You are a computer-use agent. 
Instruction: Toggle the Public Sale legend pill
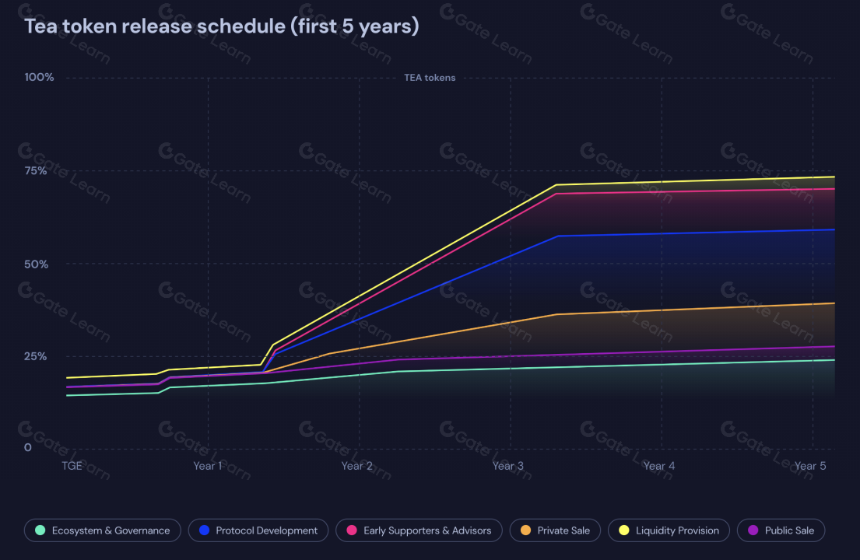(781, 530)
